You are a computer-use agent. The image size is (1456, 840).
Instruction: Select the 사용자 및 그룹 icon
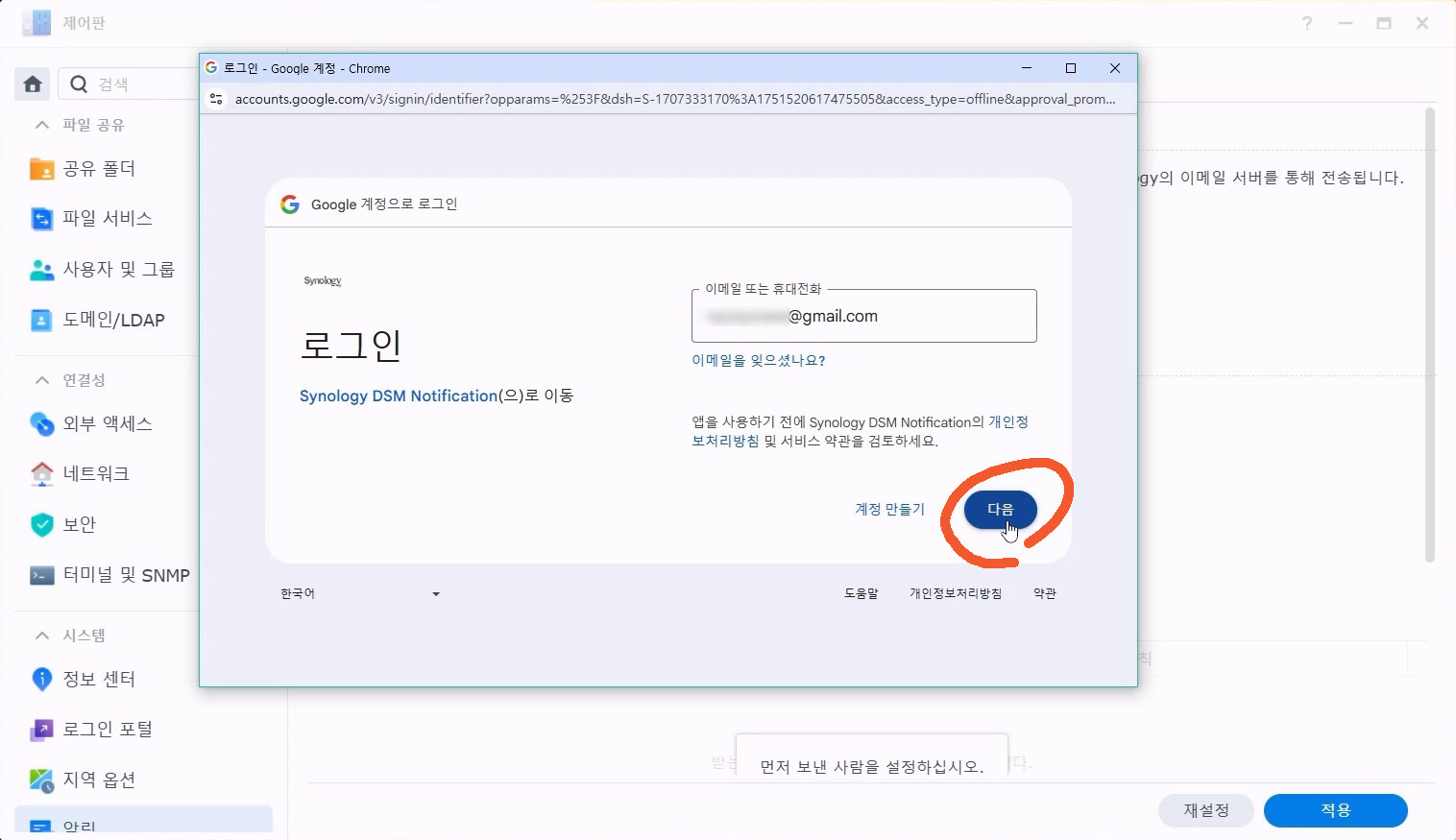click(41, 270)
